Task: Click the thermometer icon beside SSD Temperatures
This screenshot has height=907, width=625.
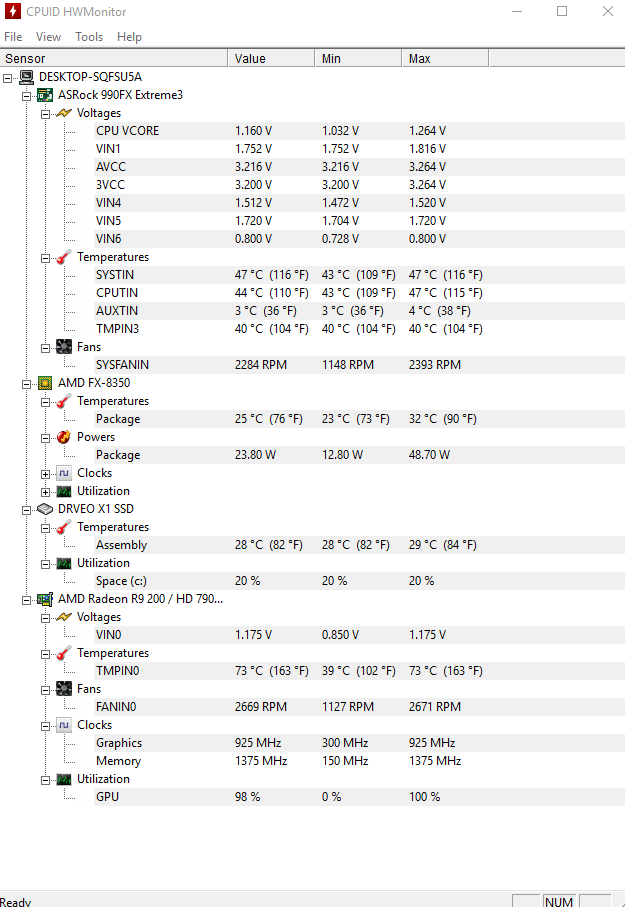Action: point(64,527)
